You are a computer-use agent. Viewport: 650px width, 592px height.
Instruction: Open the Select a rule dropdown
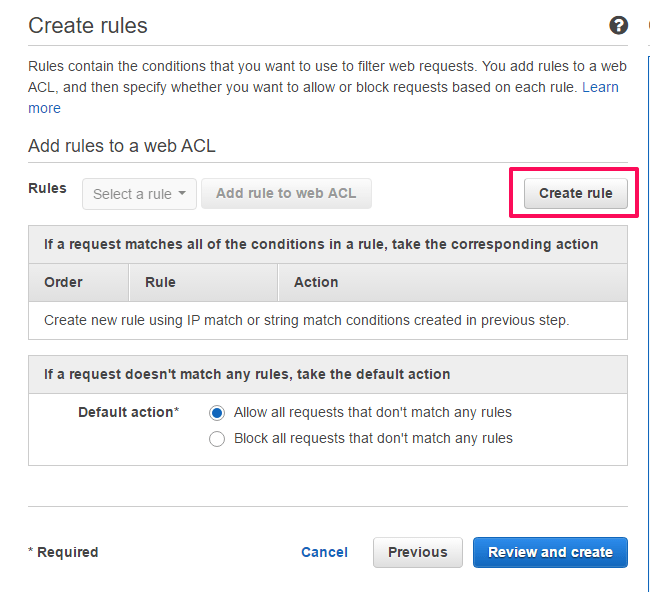point(139,194)
